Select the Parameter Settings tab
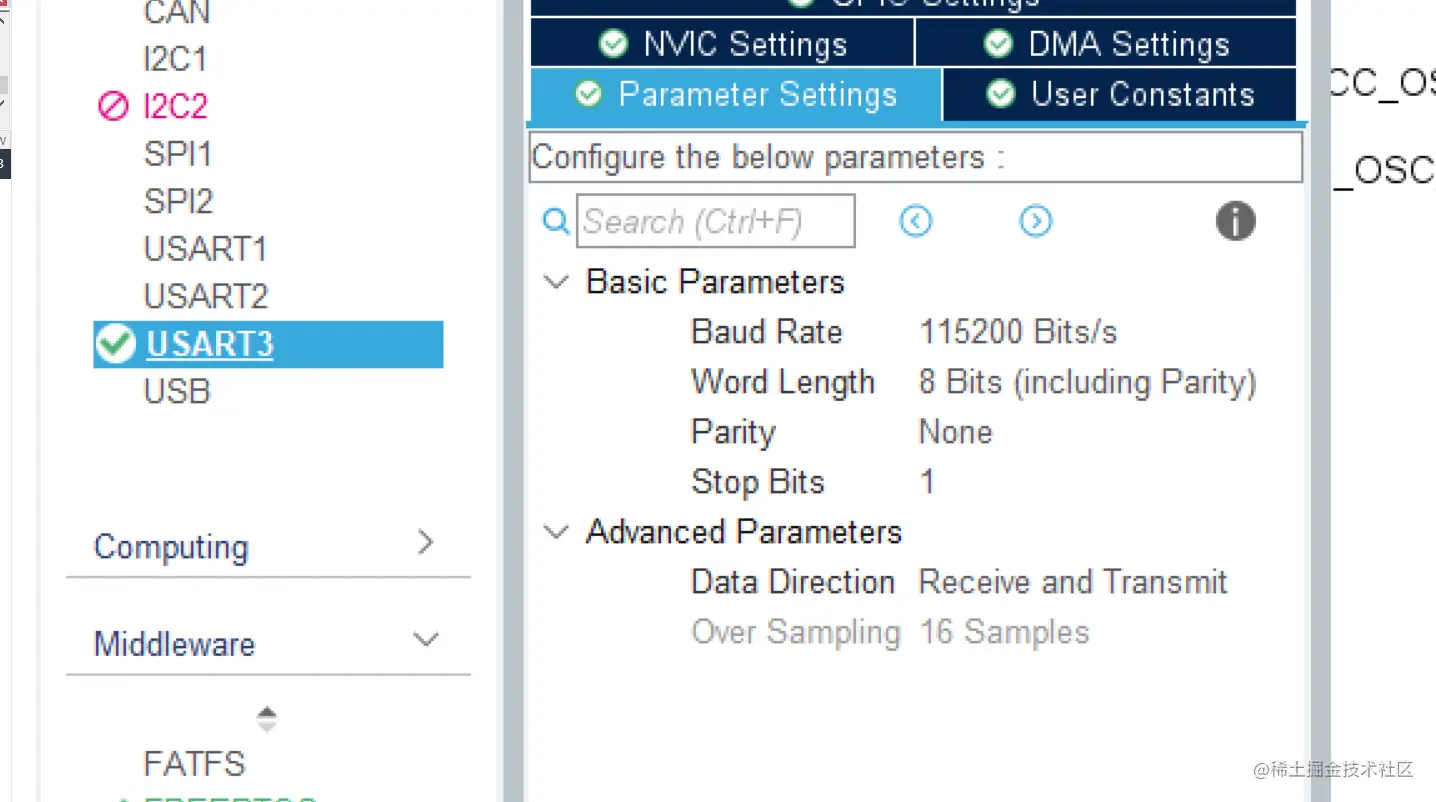This screenshot has width=1436, height=802. (736, 94)
